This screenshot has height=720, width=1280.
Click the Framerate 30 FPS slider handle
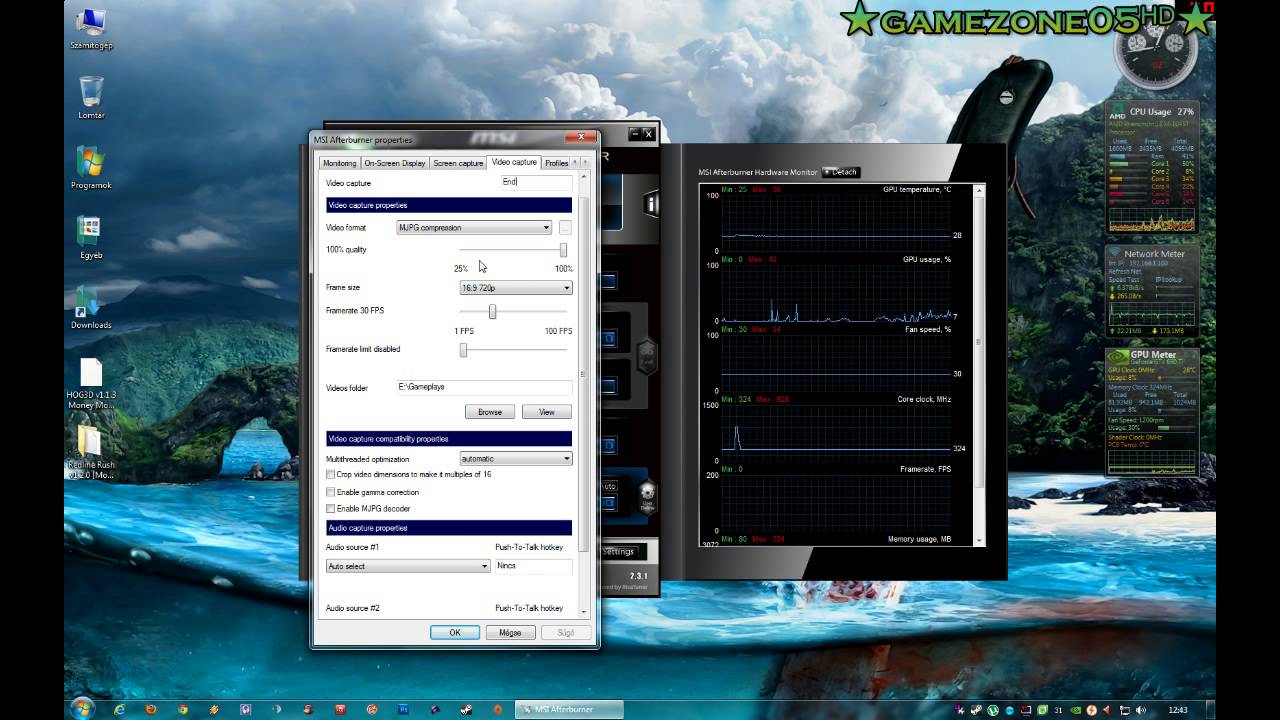click(492, 312)
